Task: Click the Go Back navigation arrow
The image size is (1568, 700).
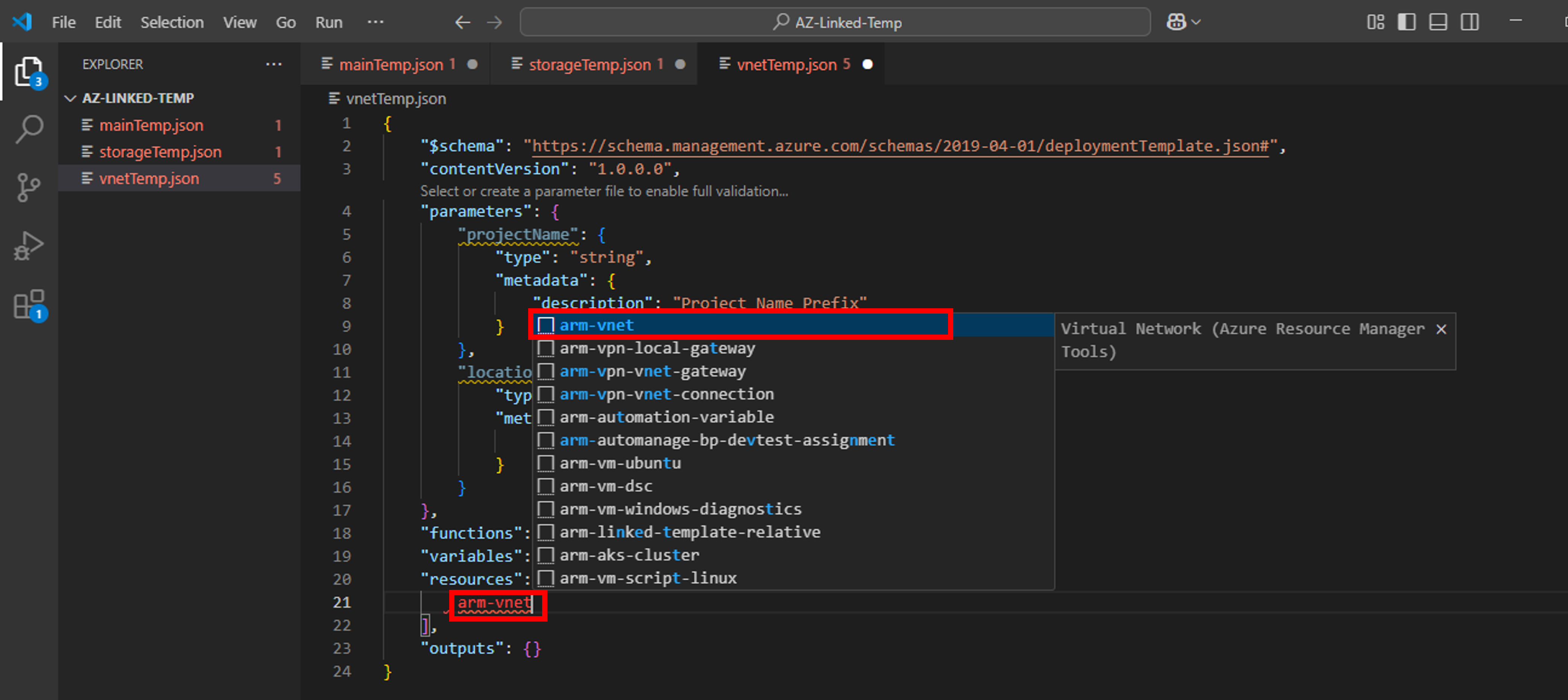Action: [463, 22]
